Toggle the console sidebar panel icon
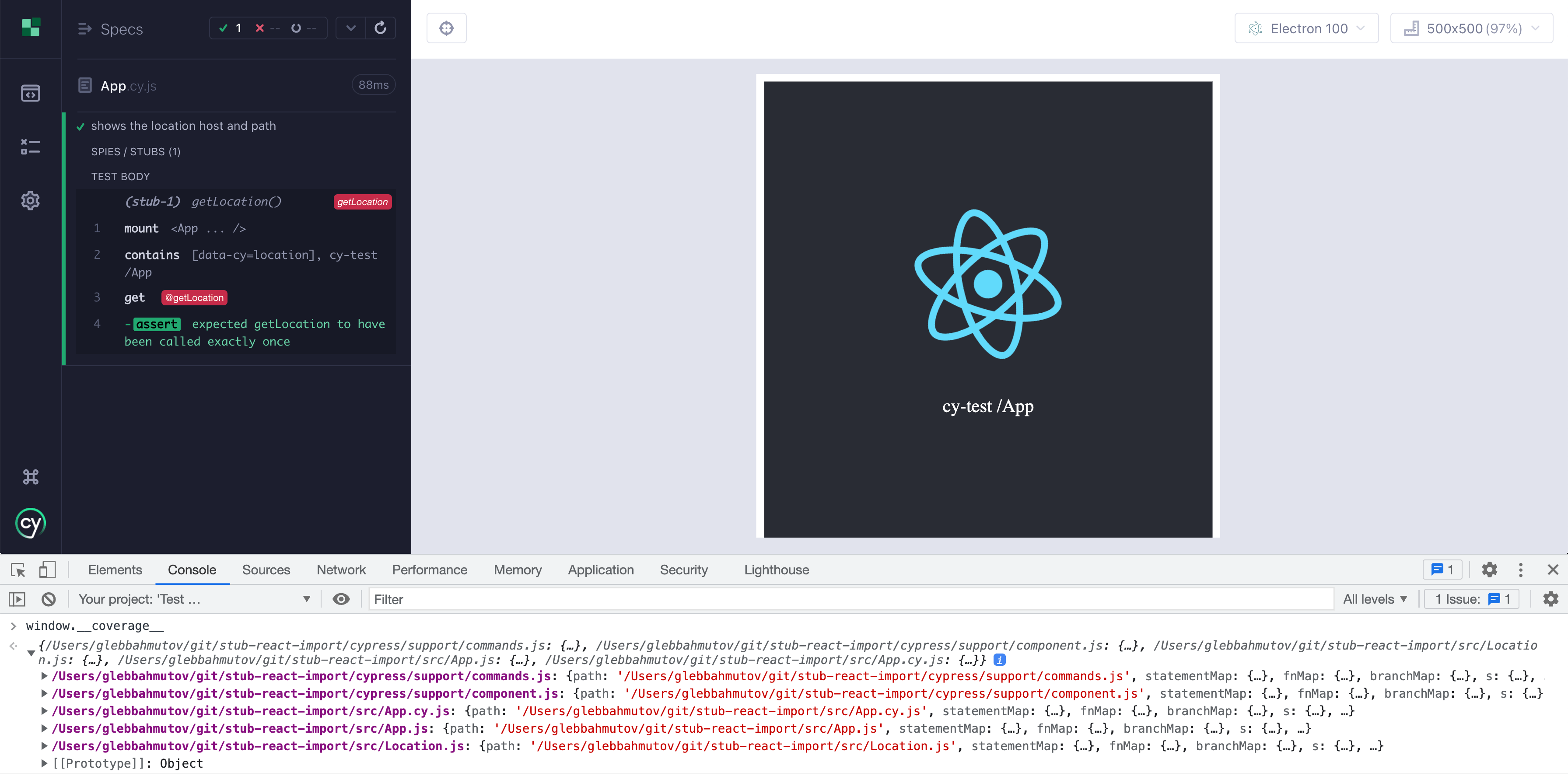The image size is (1568, 776). (17, 599)
